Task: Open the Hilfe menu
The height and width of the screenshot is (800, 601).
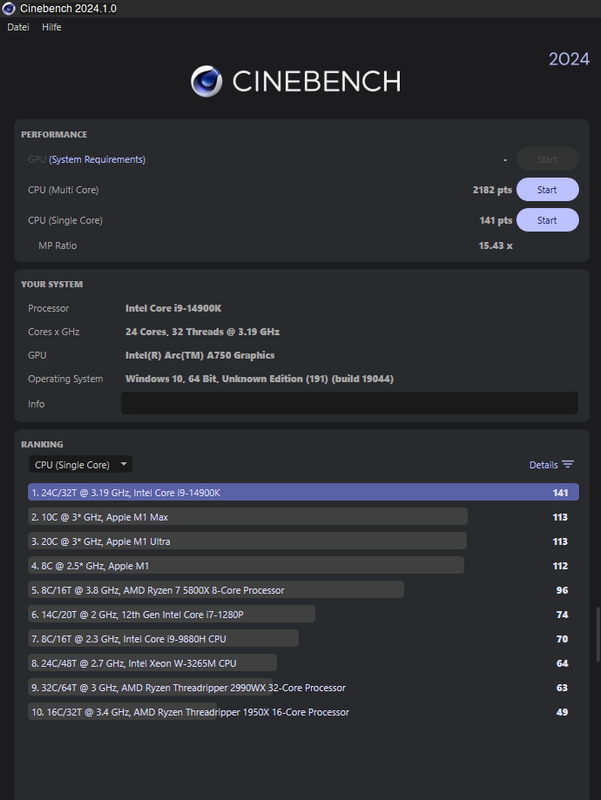Action: 52,27
